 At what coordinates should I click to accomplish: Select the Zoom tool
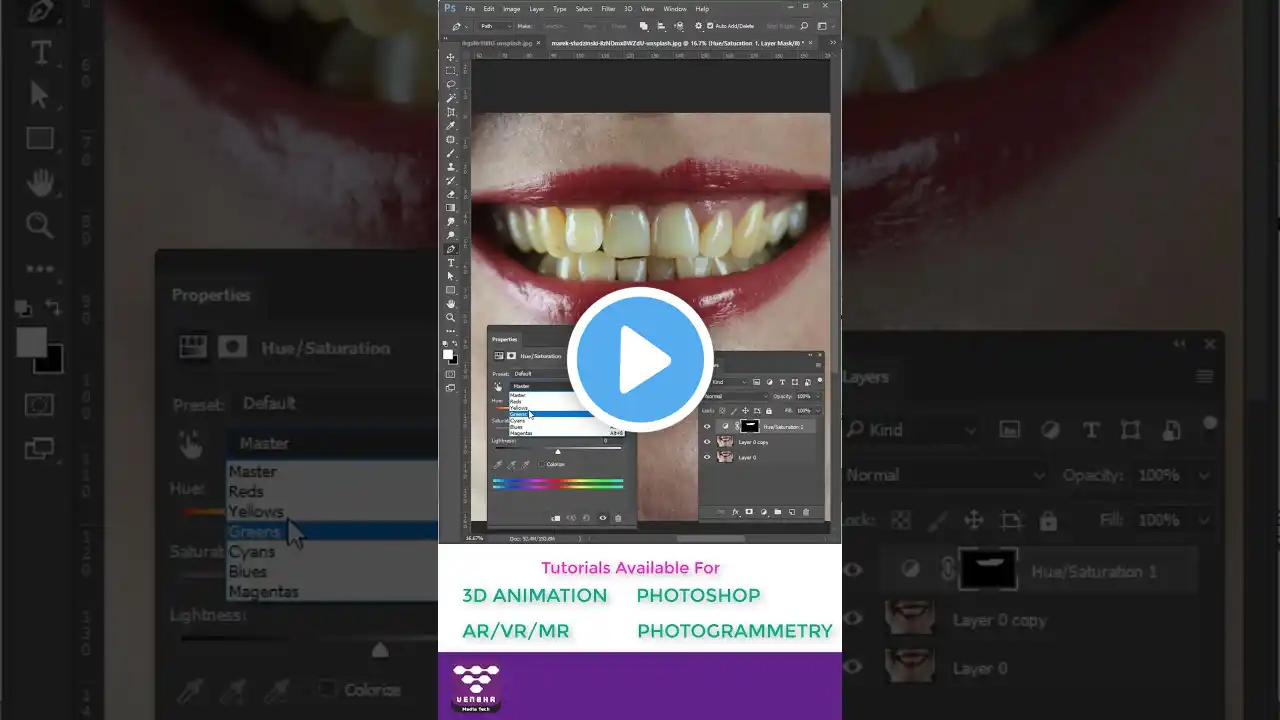coord(451,317)
